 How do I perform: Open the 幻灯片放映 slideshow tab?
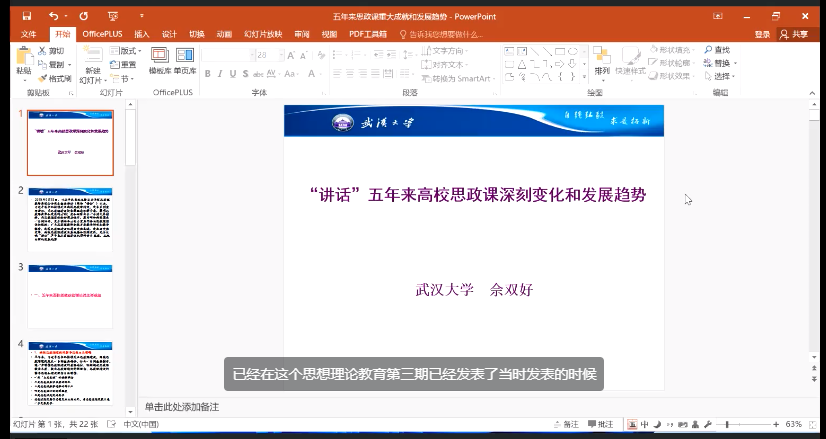pos(263,34)
